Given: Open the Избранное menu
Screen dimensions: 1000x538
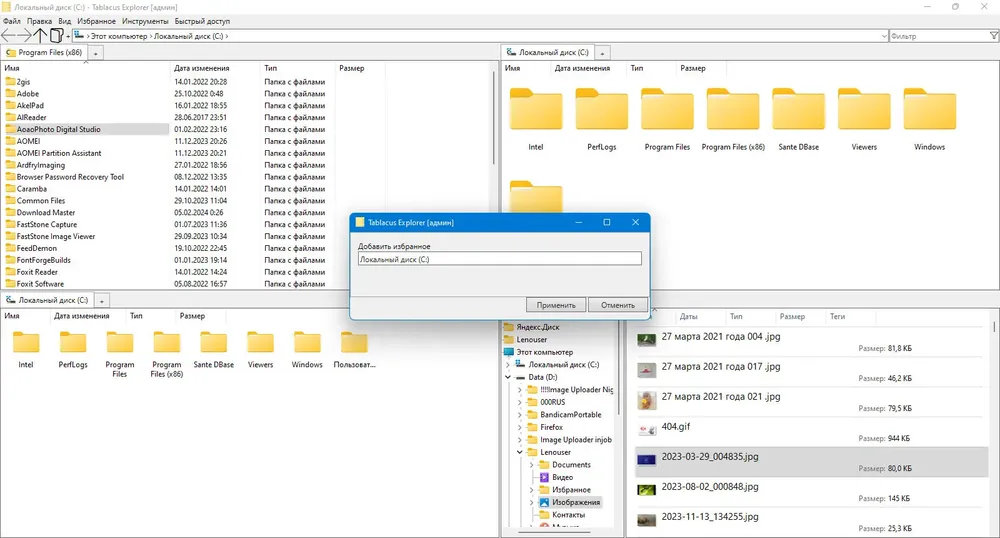Looking at the screenshot, I should point(95,20).
